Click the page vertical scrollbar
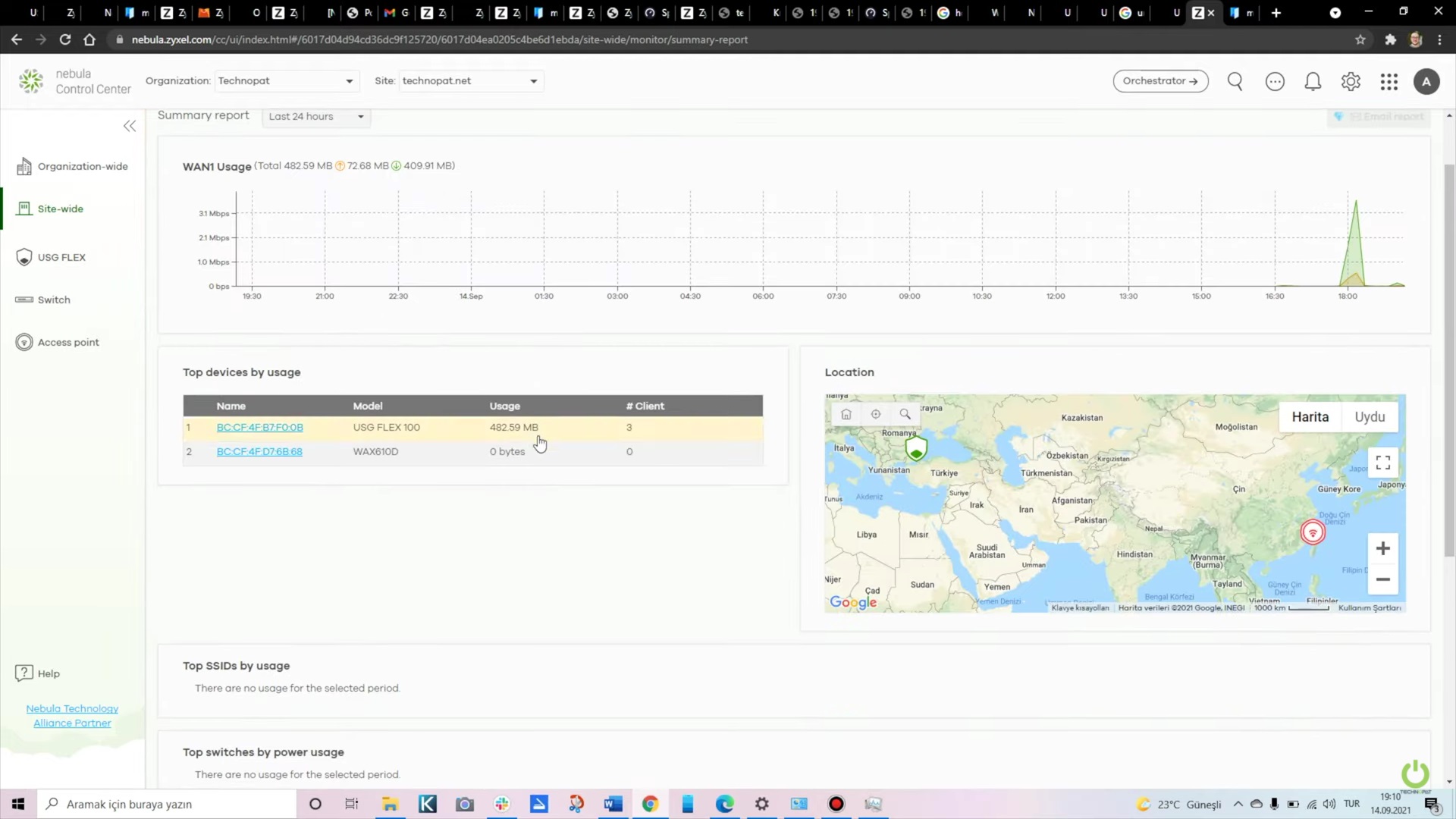Viewport: 1456px width, 819px height. click(x=1449, y=360)
